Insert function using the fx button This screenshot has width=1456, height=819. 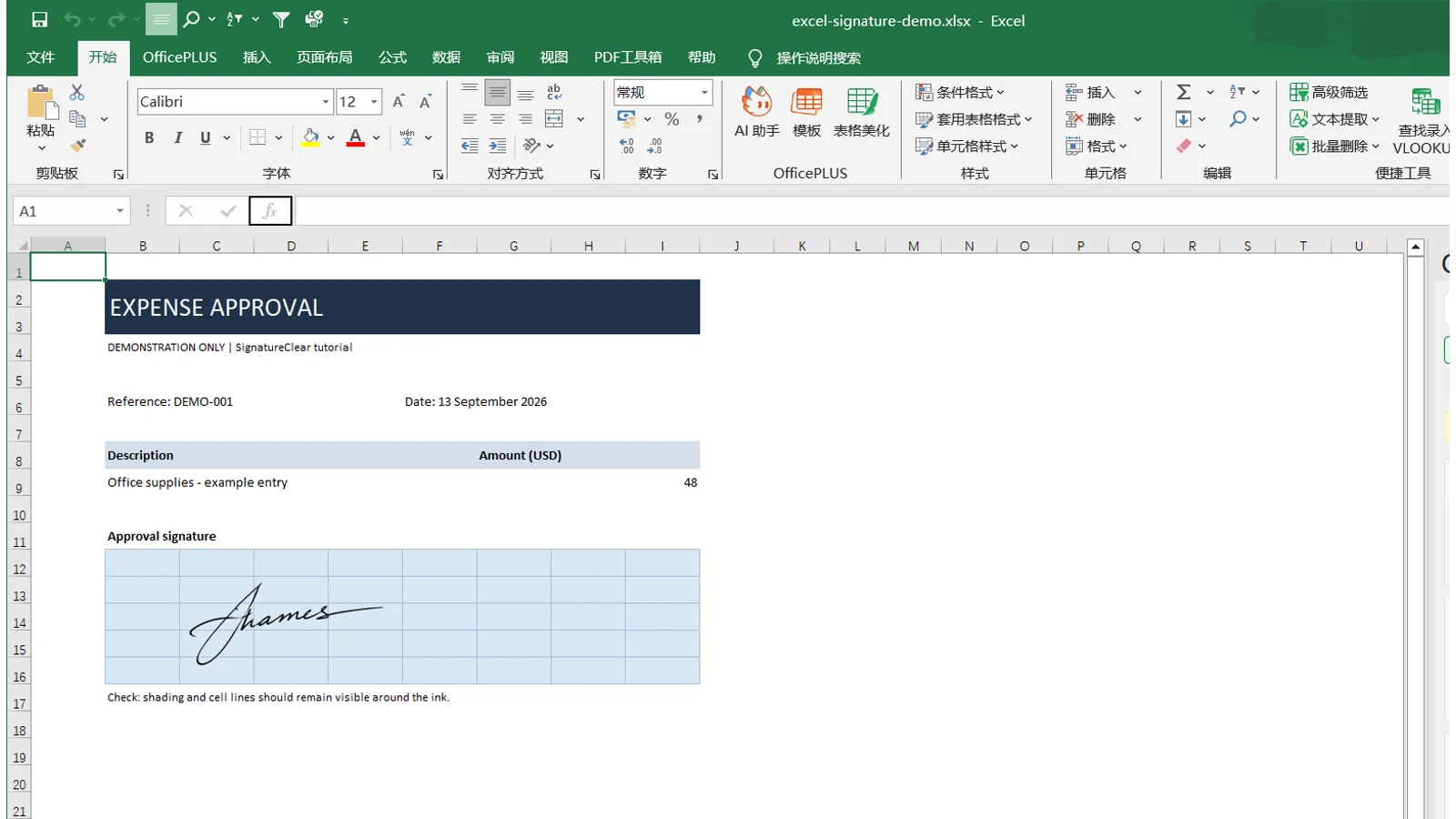tap(270, 211)
